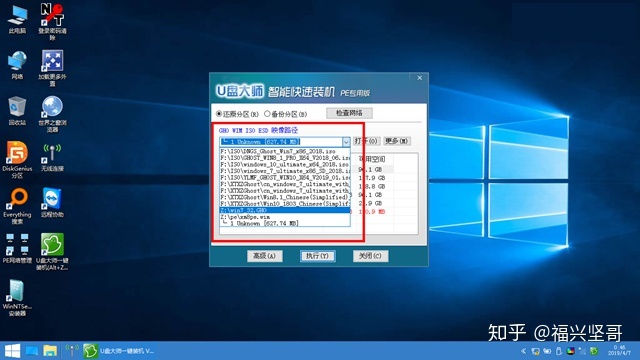The height and width of the screenshot is (360, 640).
Task: Open the 网络 desktop icon
Action: 17,65
